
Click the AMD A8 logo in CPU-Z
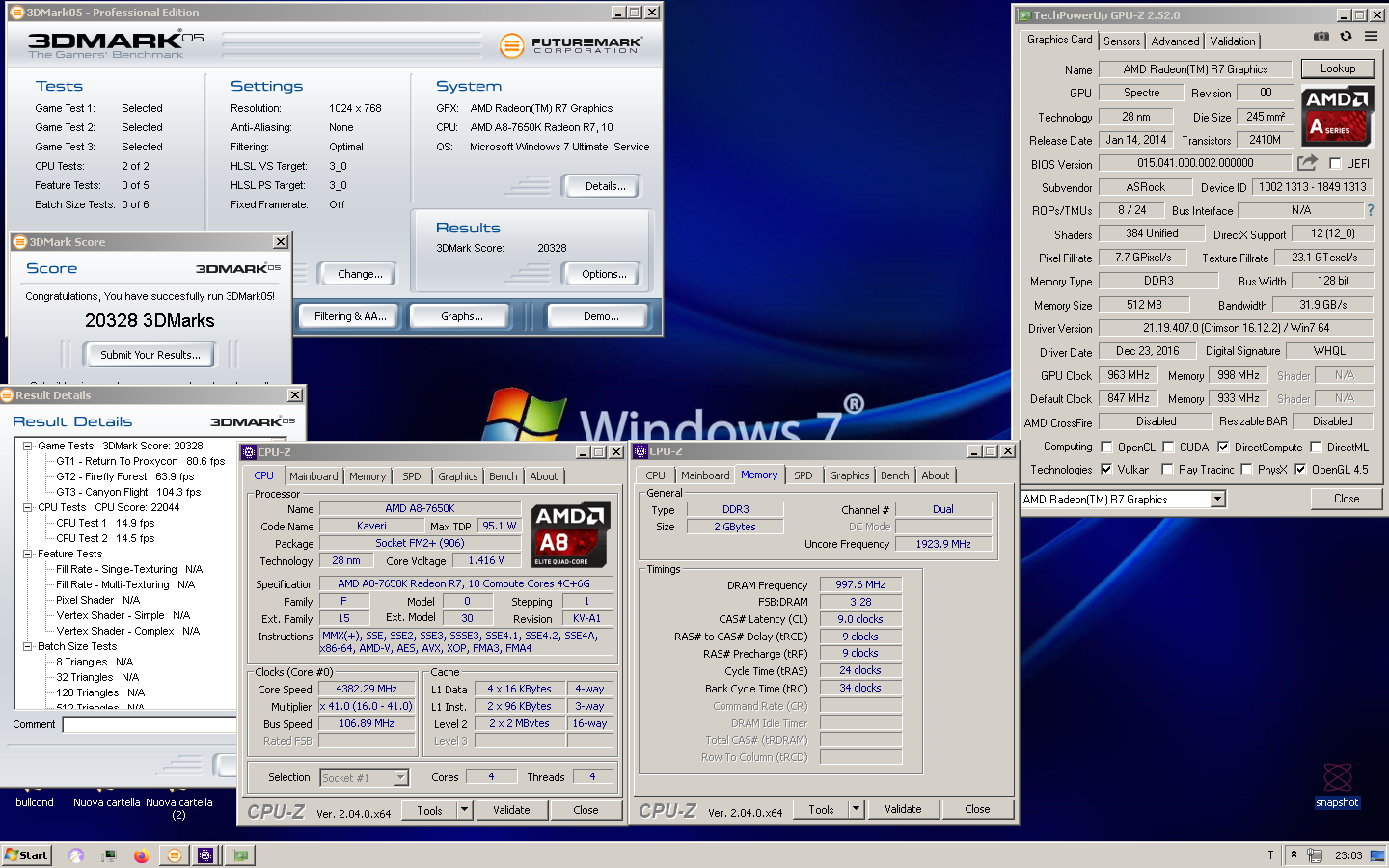[x=570, y=534]
